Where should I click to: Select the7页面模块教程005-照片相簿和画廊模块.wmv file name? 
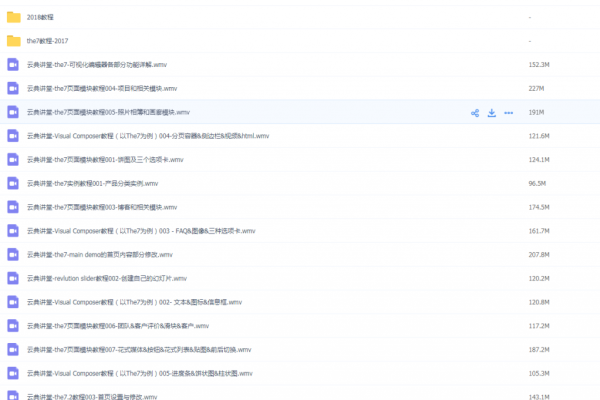pos(108,112)
